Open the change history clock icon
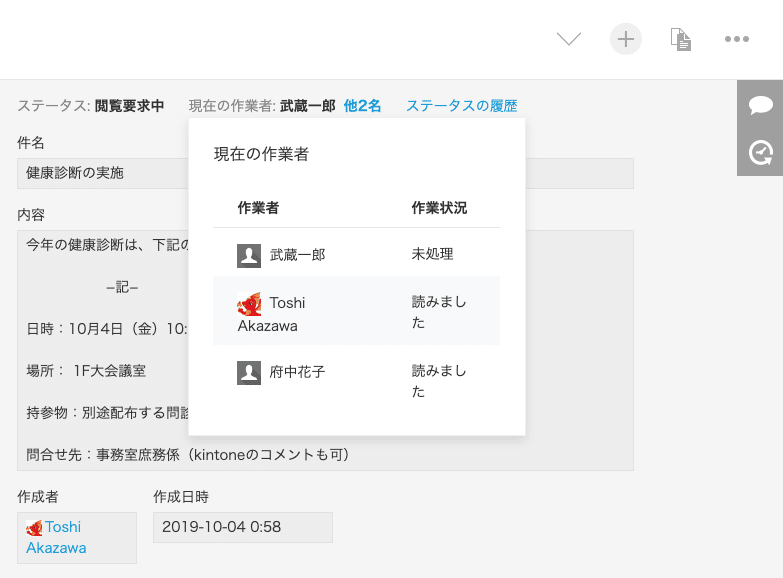783x578 pixels. 761,153
